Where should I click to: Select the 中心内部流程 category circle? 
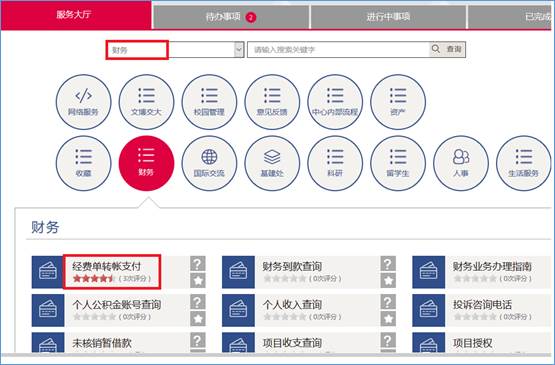point(335,102)
